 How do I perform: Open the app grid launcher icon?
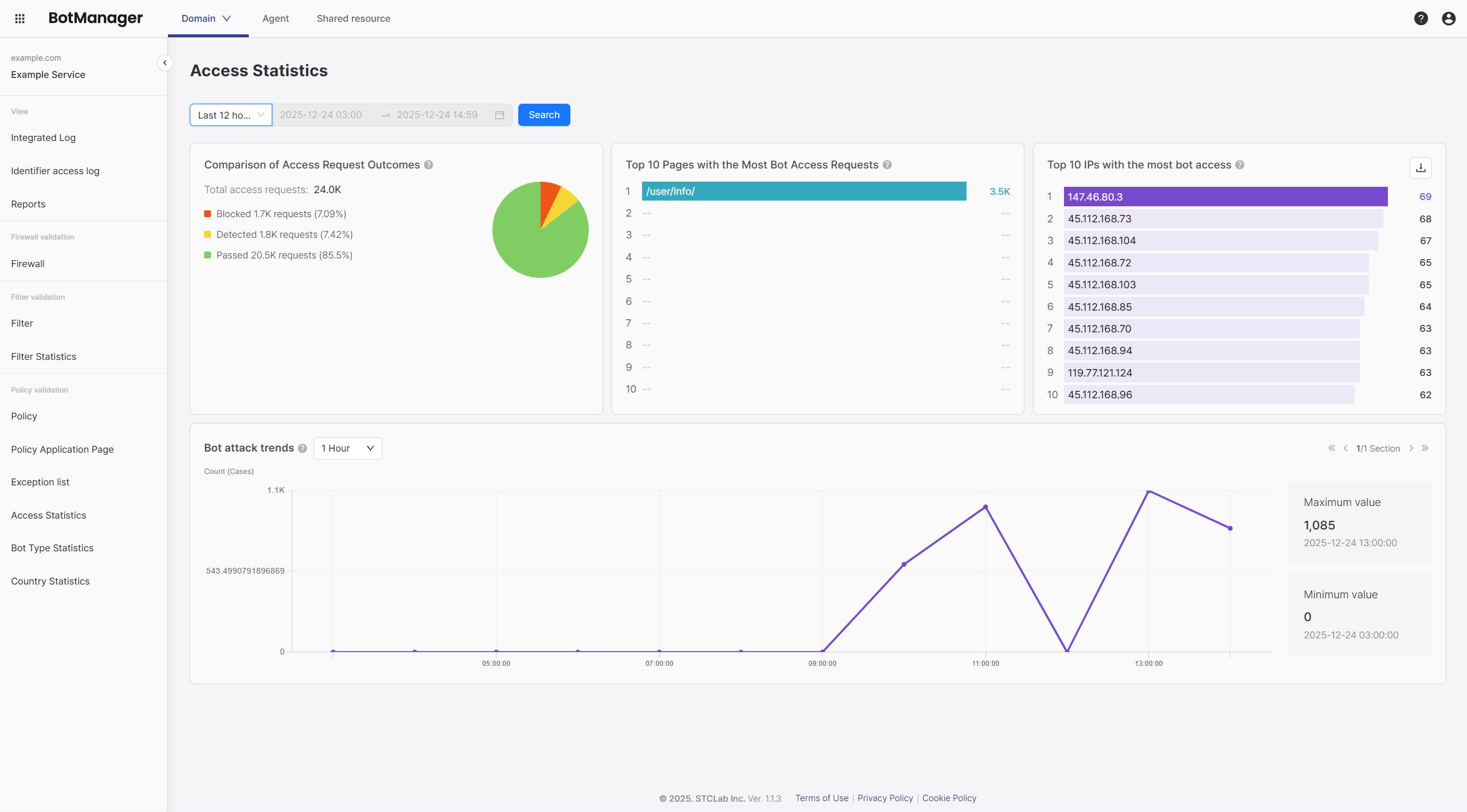(x=20, y=18)
